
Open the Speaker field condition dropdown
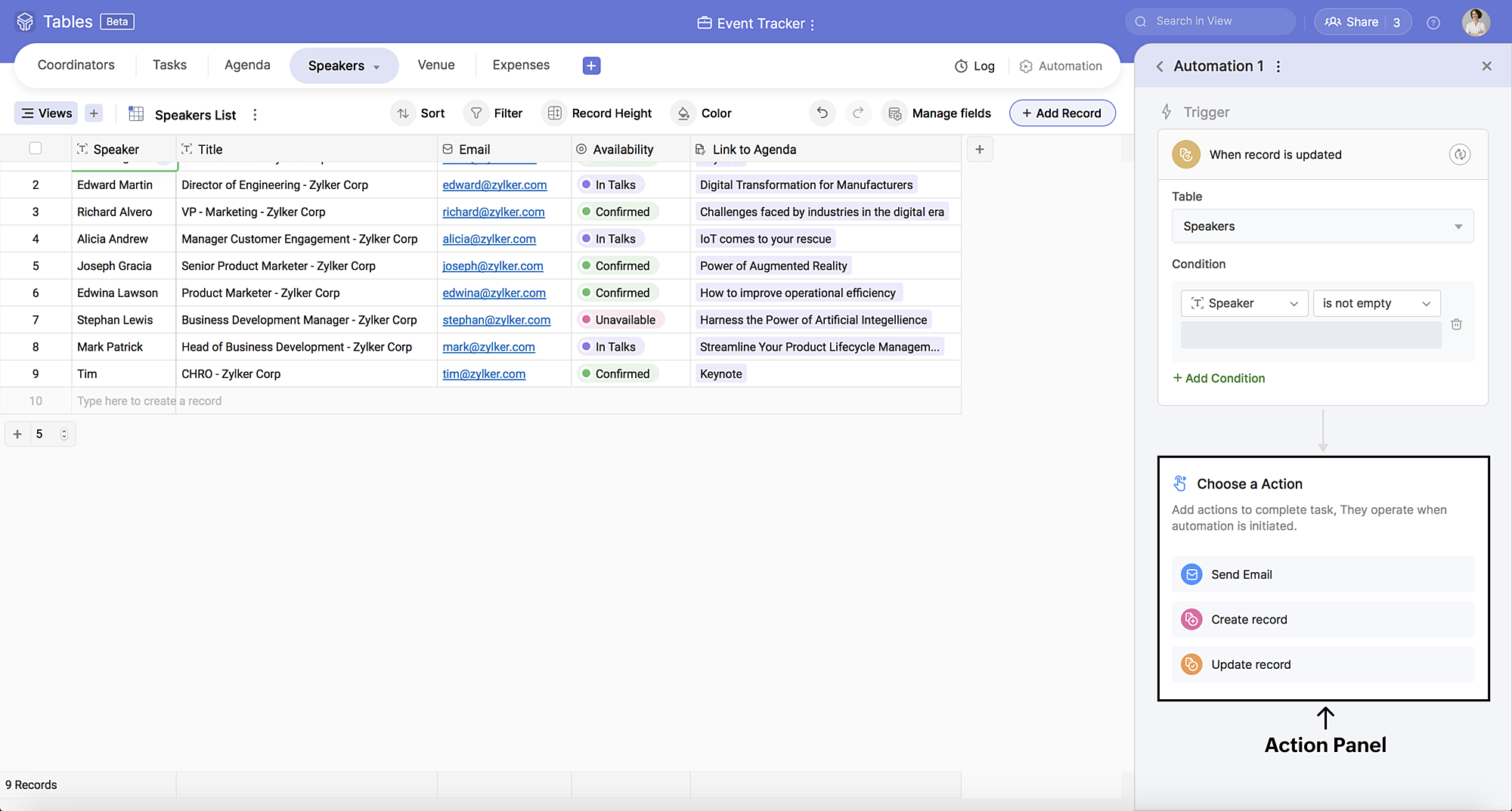1244,304
